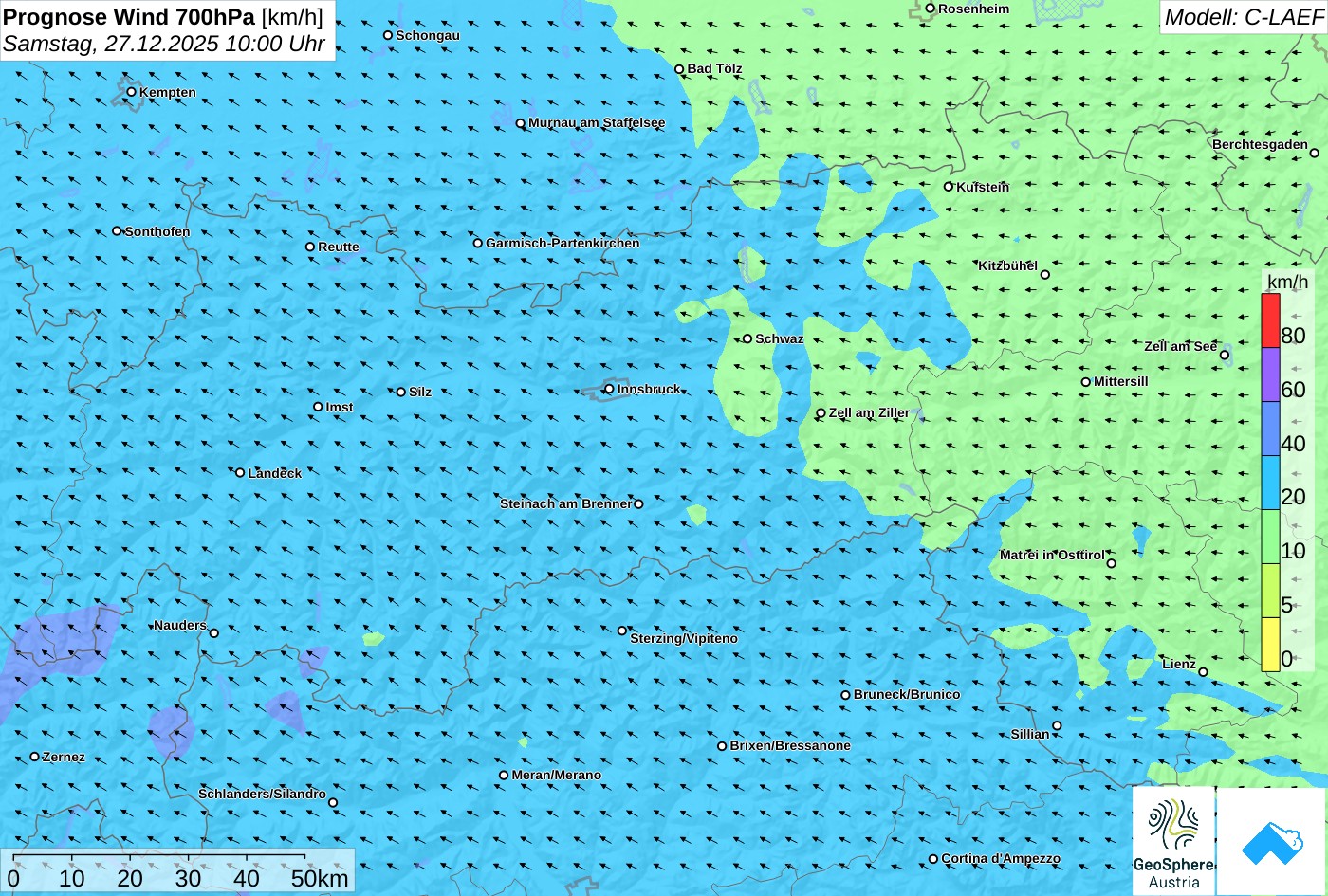1328x896 pixels.
Task: Click the "Zell am Ziller" label
Action: [869, 412]
